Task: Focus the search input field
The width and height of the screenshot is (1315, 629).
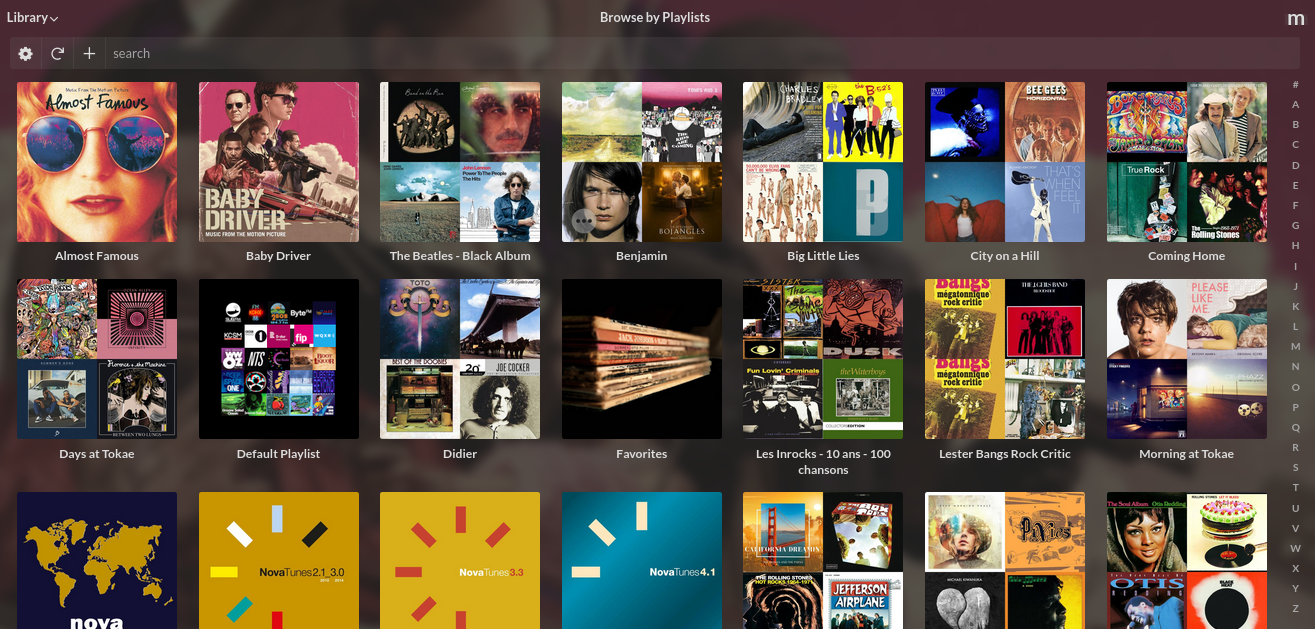Action: point(700,54)
